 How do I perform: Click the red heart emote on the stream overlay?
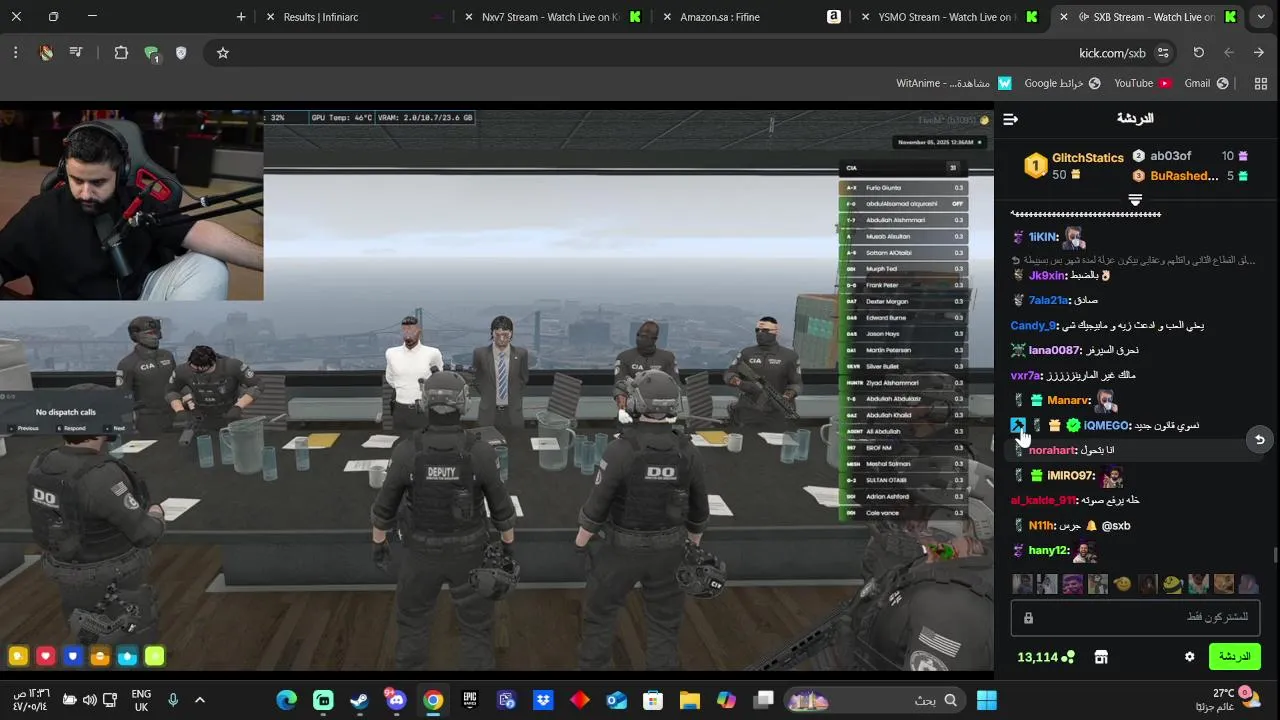pos(45,657)
